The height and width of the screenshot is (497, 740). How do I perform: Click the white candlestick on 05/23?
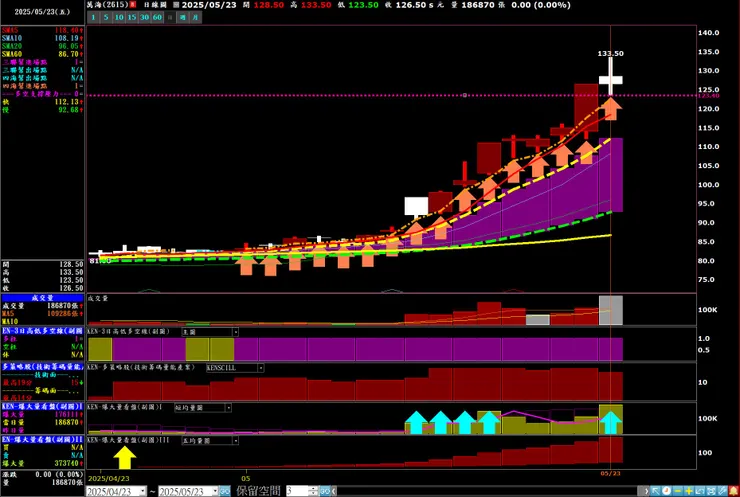611,80
